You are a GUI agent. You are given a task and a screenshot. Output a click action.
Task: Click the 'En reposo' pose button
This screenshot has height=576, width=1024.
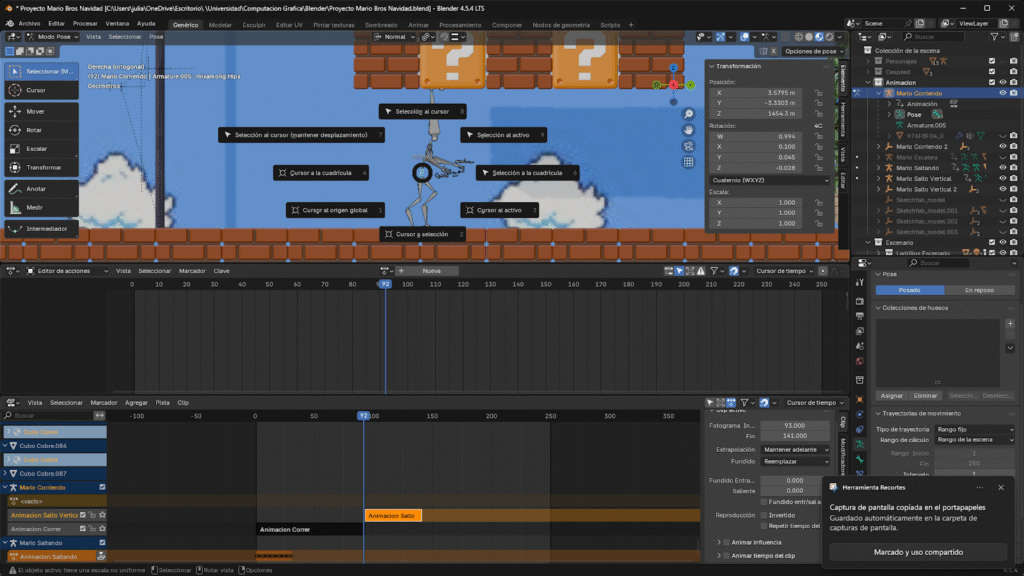[x=978, y=290]
